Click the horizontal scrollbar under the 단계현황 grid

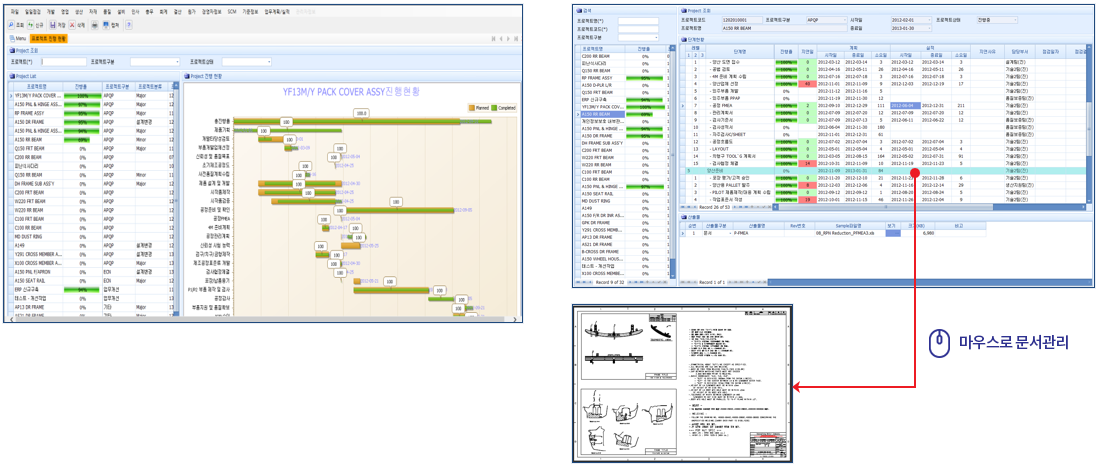pos(930,207)
